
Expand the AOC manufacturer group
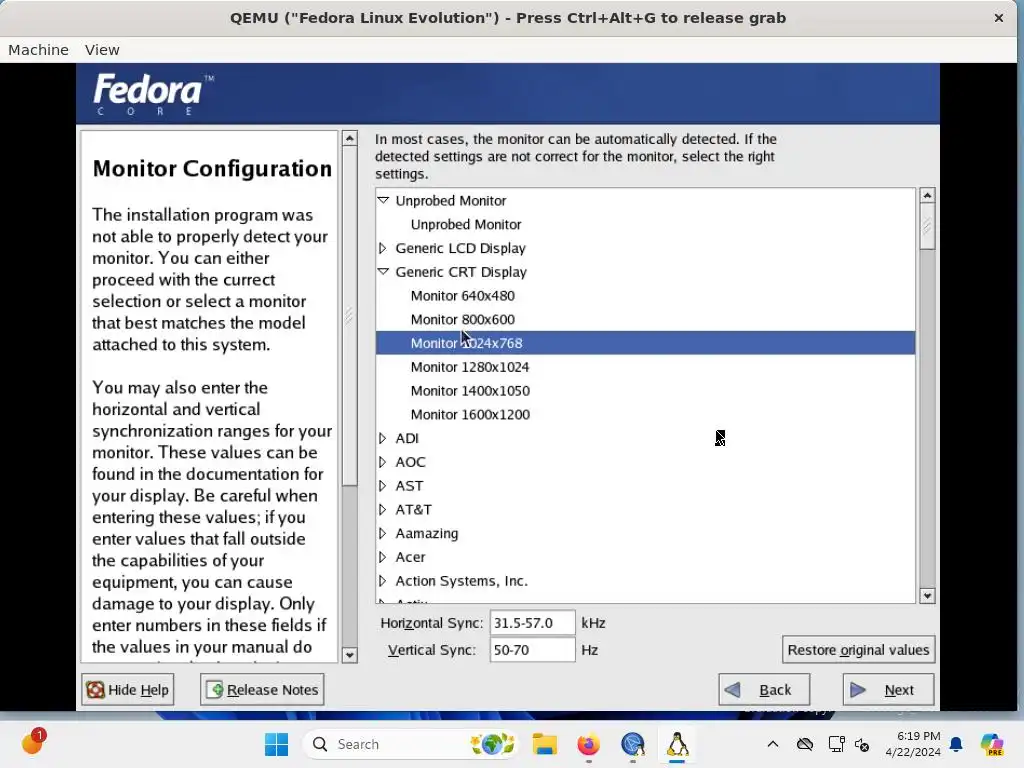(x=383, y=462)
